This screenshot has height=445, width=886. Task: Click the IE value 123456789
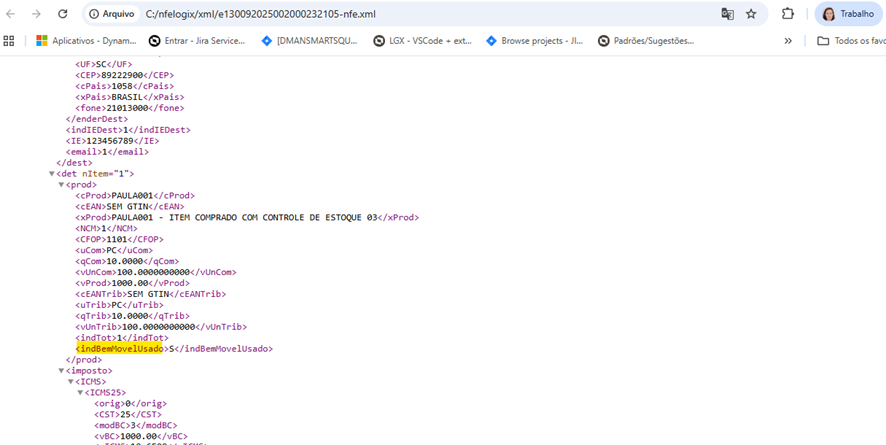(109, 141)
